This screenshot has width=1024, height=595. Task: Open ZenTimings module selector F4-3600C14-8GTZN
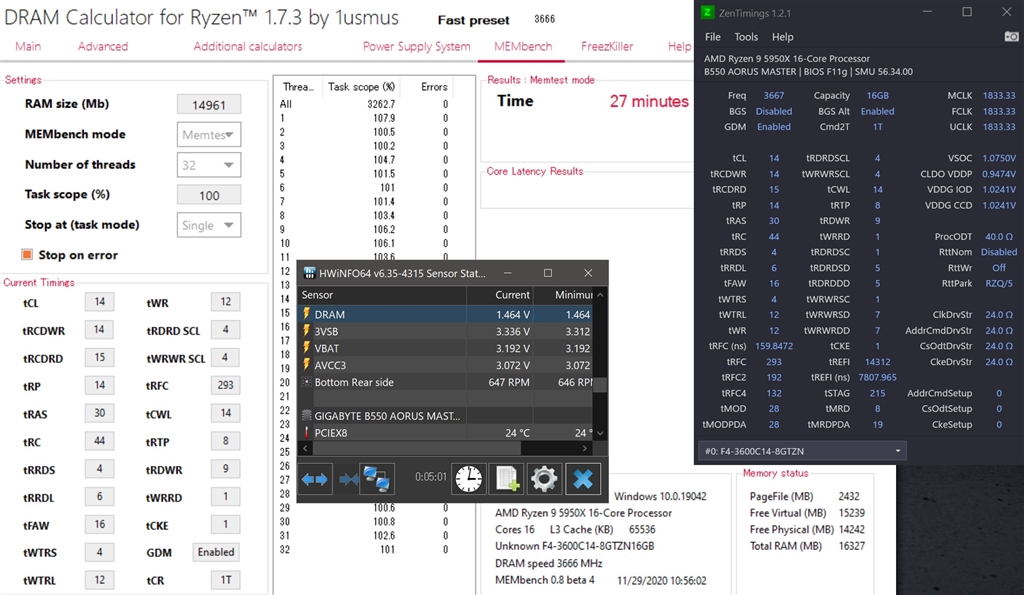click(x=802, y=451)
